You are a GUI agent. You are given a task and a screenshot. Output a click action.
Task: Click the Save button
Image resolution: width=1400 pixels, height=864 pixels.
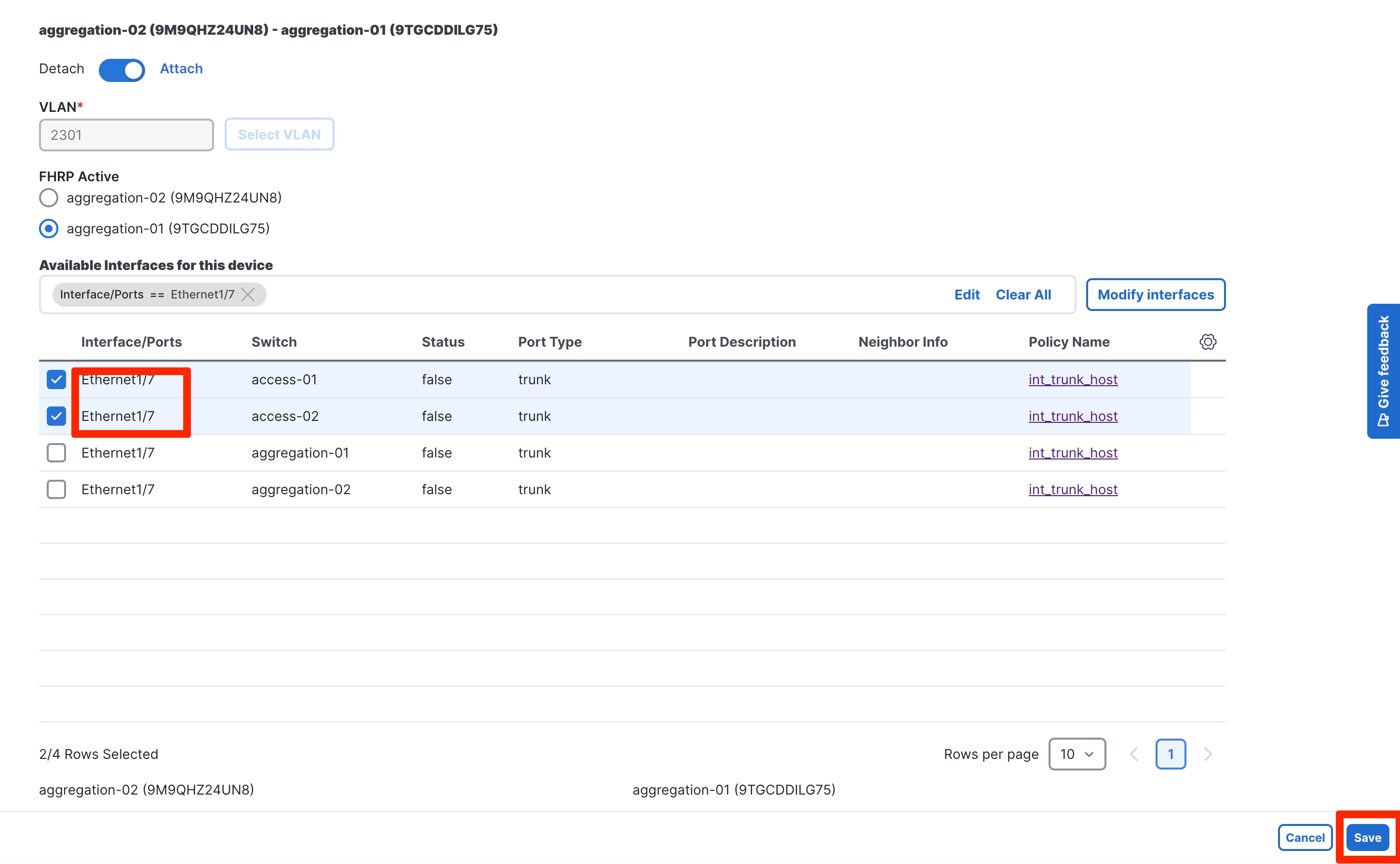(1369, 837)
